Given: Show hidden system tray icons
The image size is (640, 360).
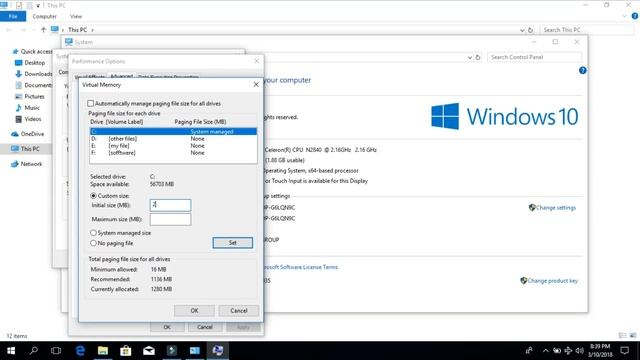Looking at the screenshot, I should click(x=545, y=351).
